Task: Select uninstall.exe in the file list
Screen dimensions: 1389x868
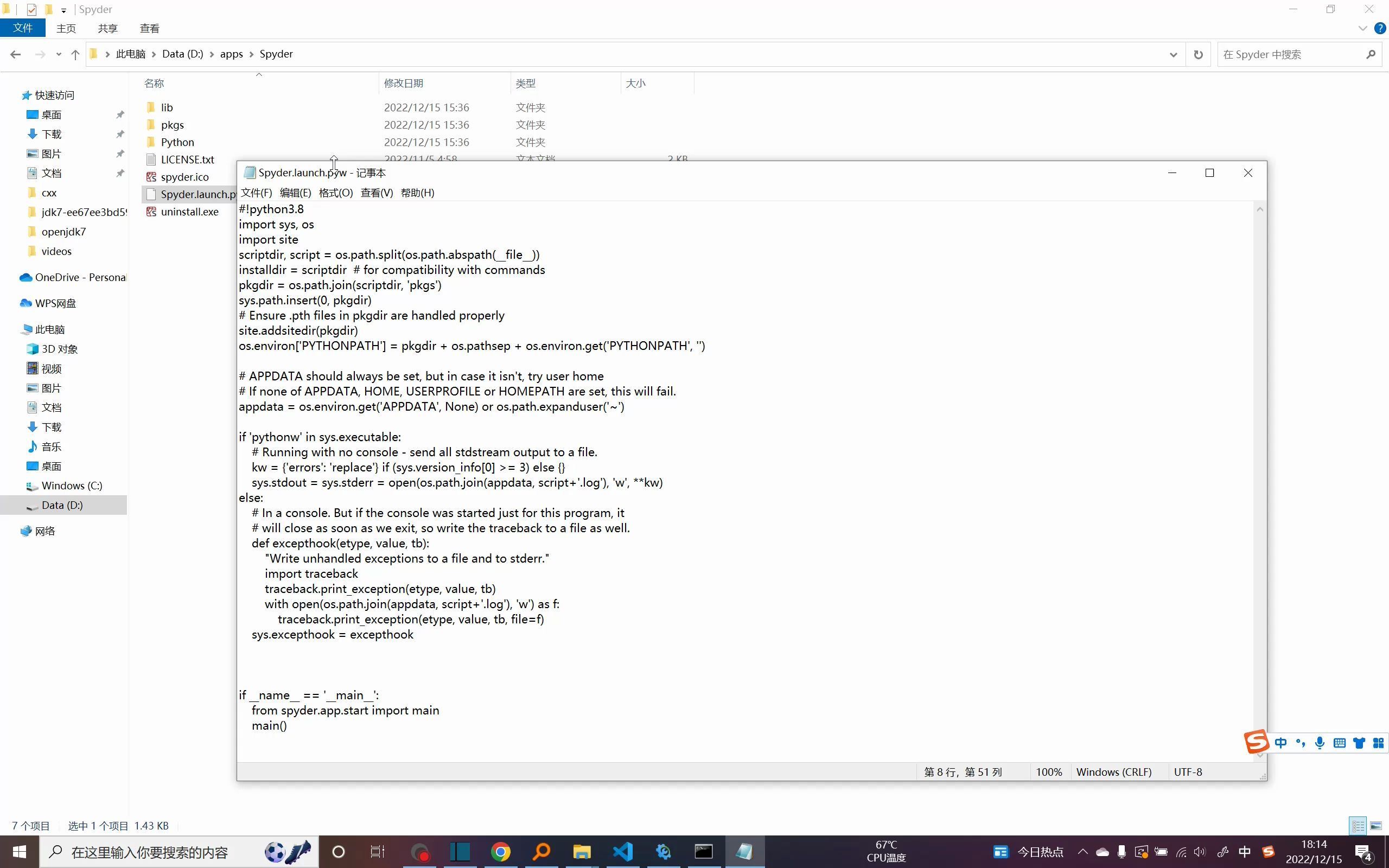Action: click(189, 212)
